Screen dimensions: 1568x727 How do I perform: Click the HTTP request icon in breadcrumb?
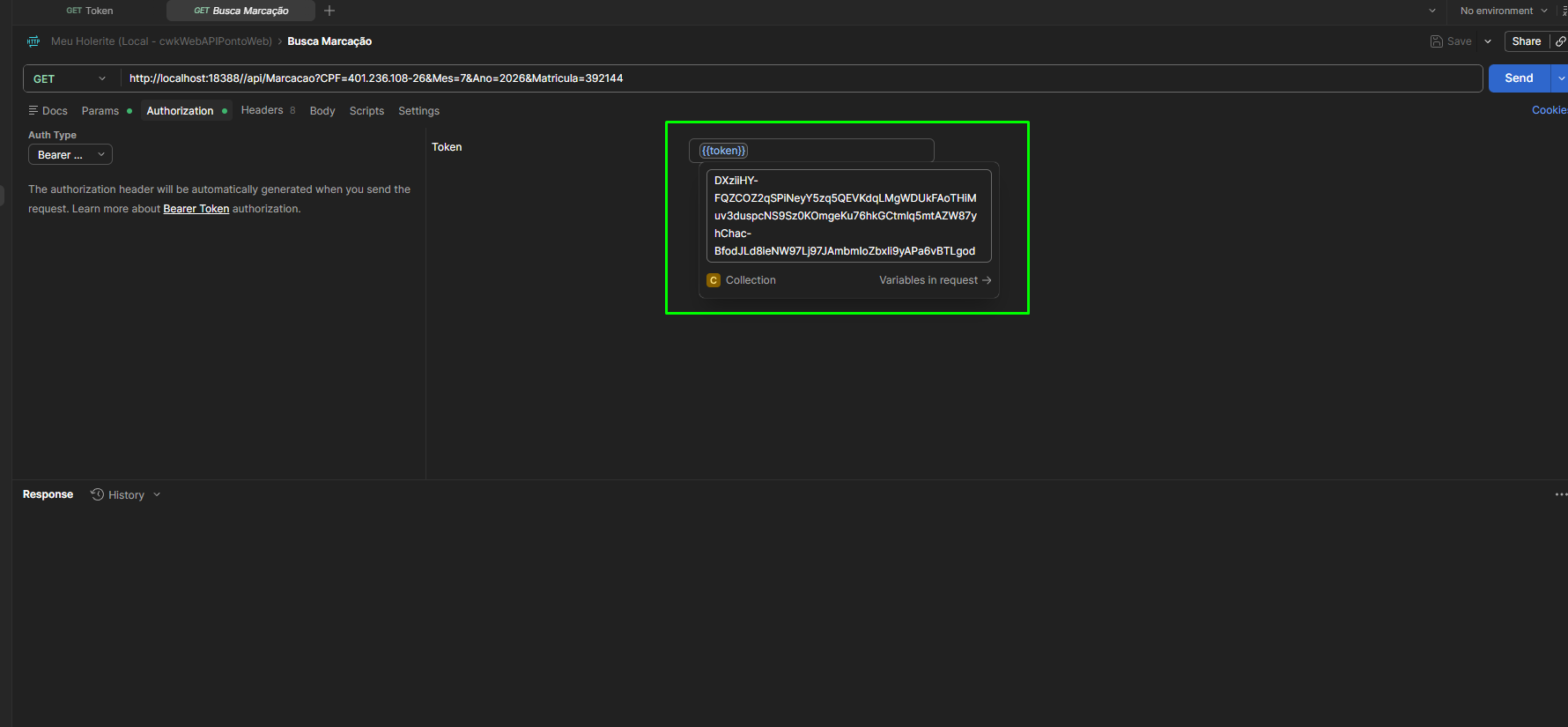[x=33, y=41]
